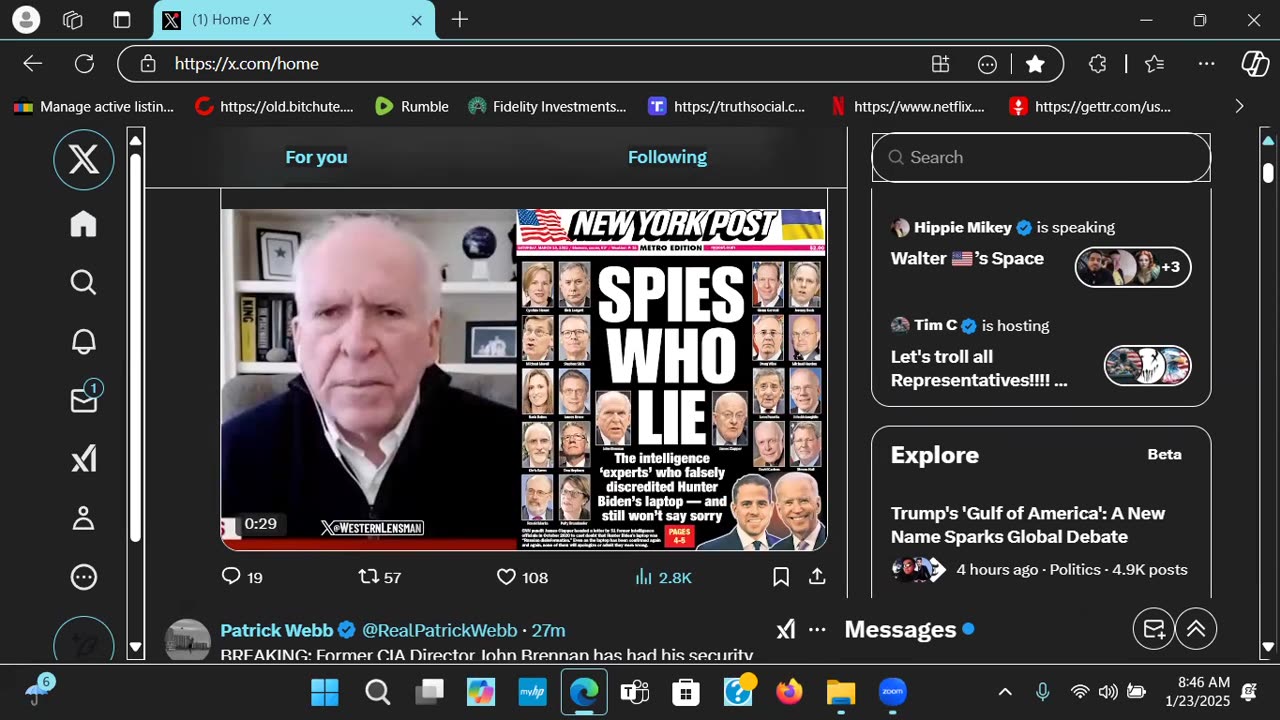Open volume control in system tray
The image size is (1280, 720).
(1108, 692)
